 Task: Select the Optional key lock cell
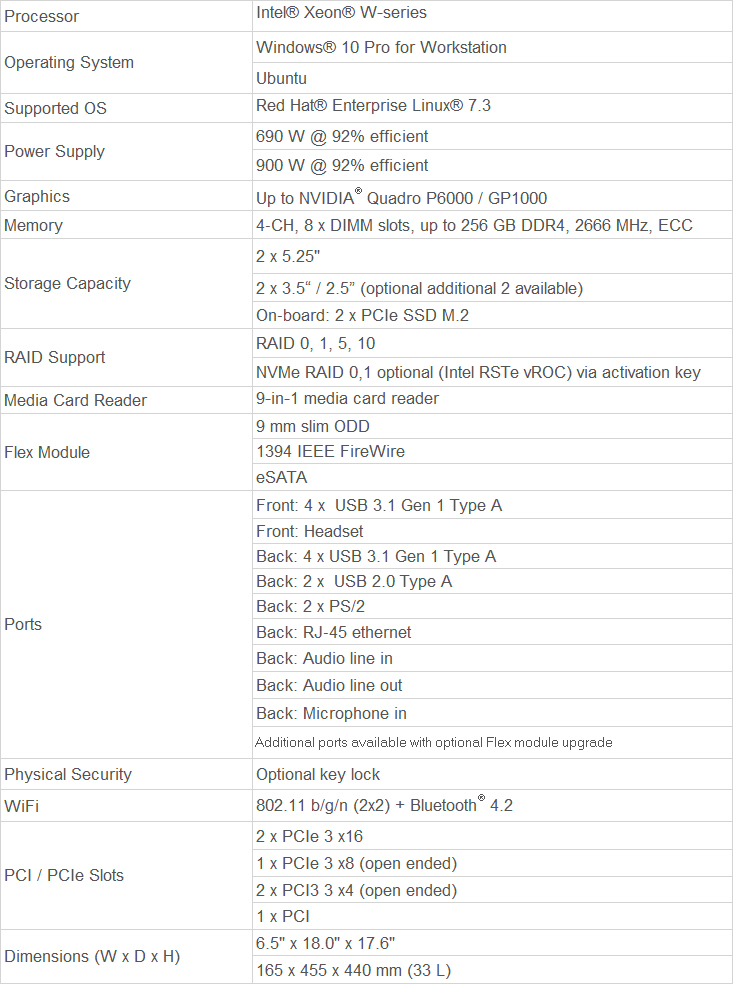[318, 775]
